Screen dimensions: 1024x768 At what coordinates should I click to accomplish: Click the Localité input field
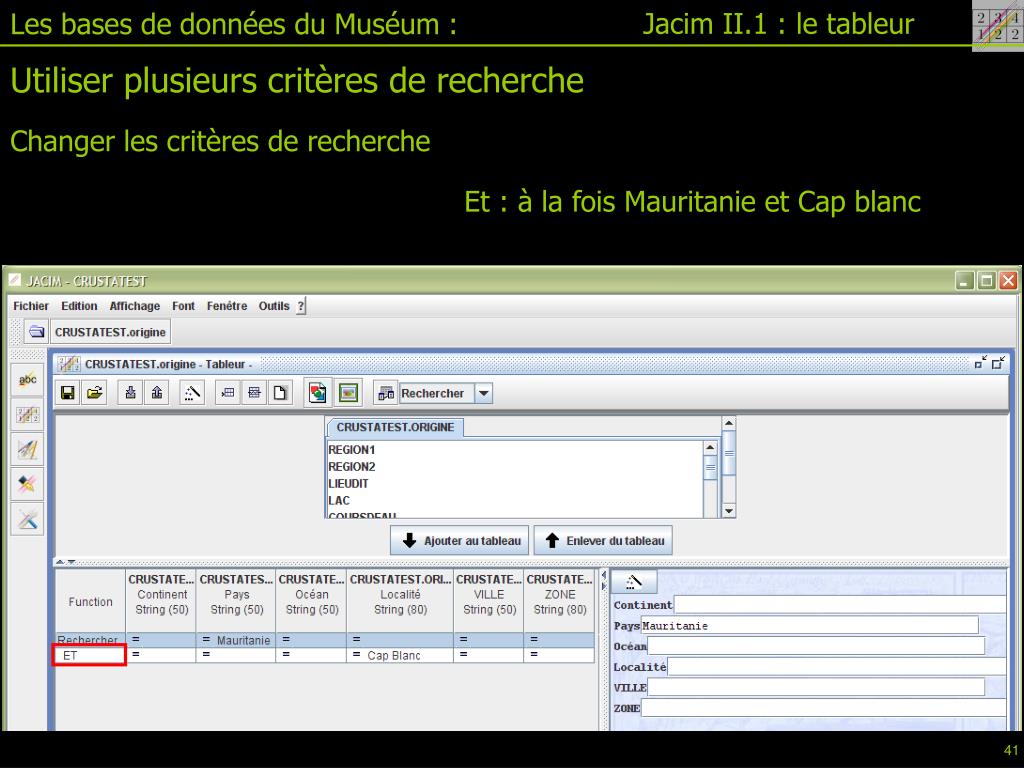coord(837,667)
